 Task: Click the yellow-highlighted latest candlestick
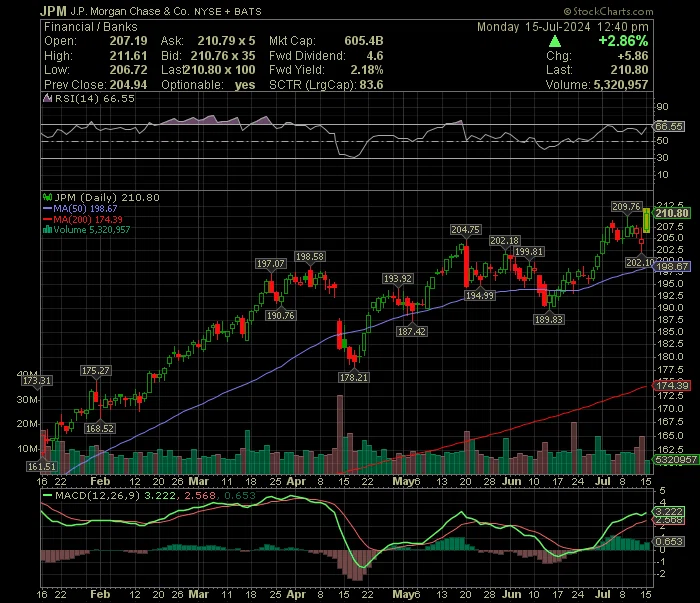pos(646,220)
